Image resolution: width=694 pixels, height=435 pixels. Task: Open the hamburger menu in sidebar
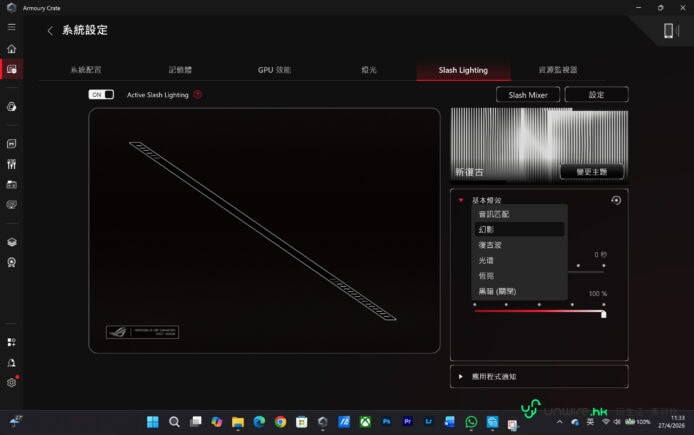tap(12, 27)
